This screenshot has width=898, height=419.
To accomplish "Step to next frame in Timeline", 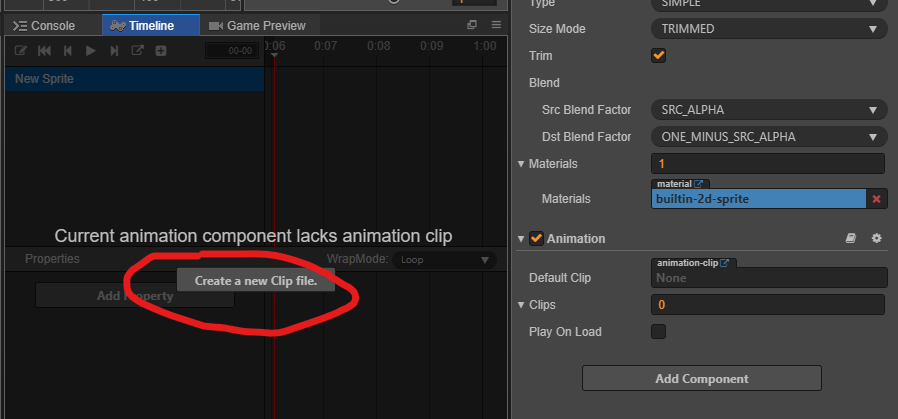I will point(114,50).
